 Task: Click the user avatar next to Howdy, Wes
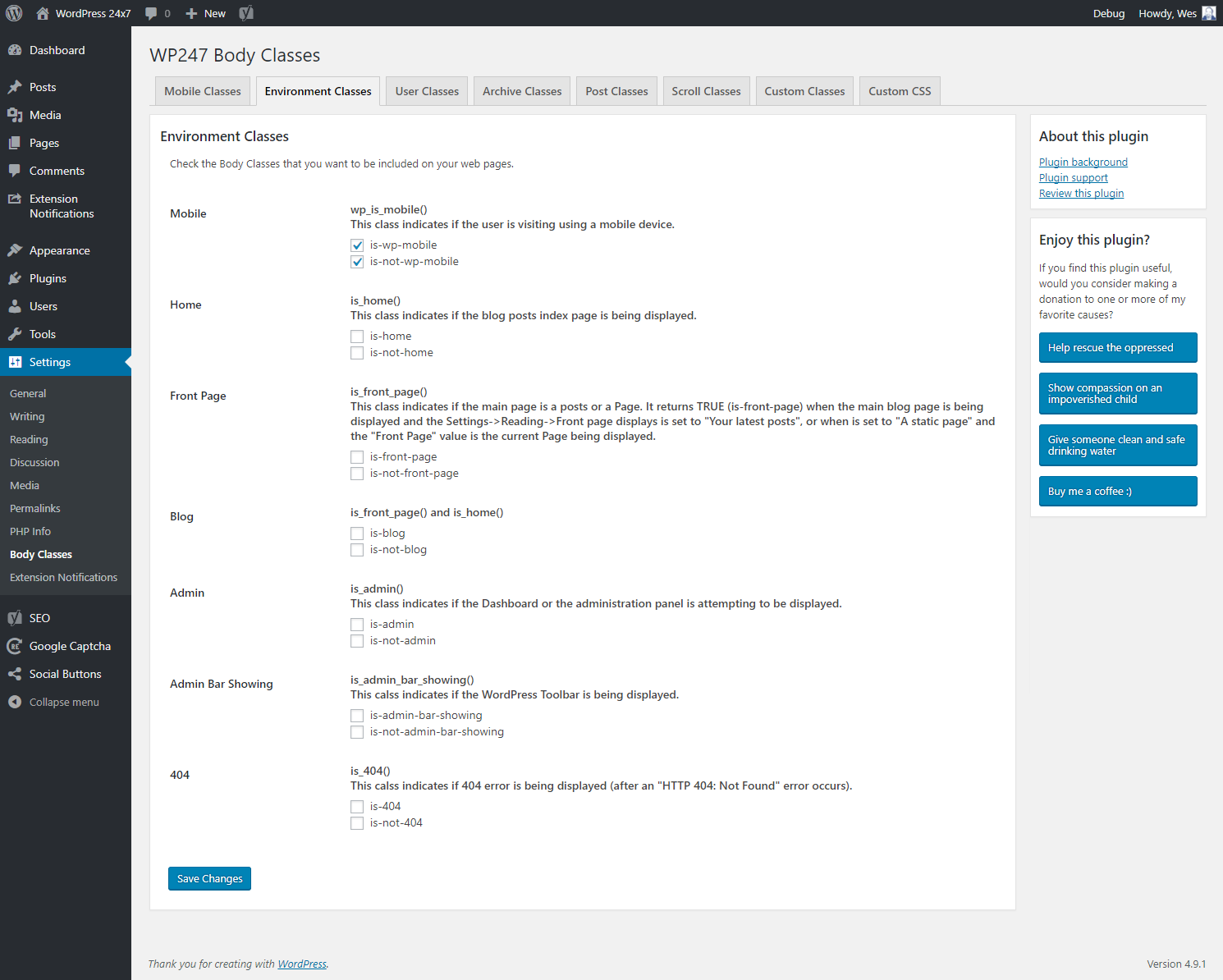coord(1209,13)
